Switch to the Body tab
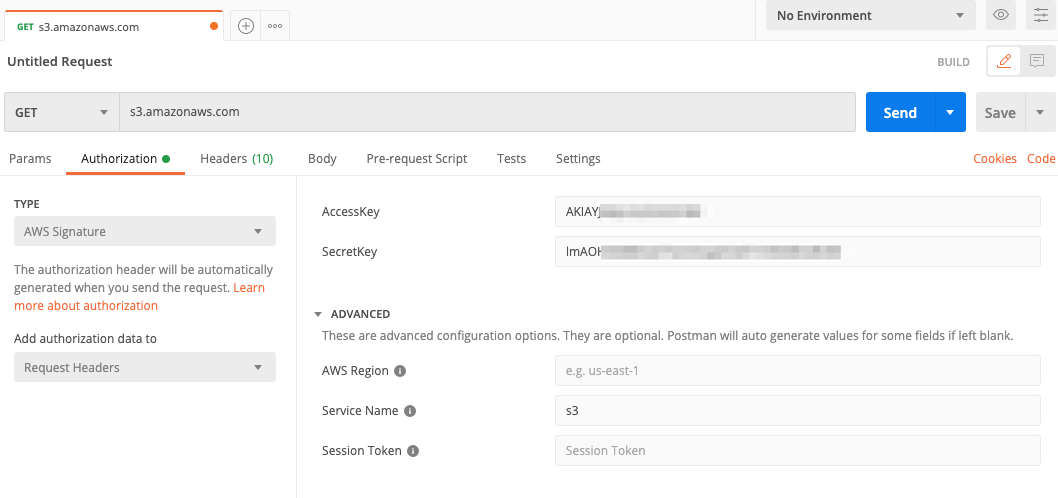 click(x=322, y=159)
